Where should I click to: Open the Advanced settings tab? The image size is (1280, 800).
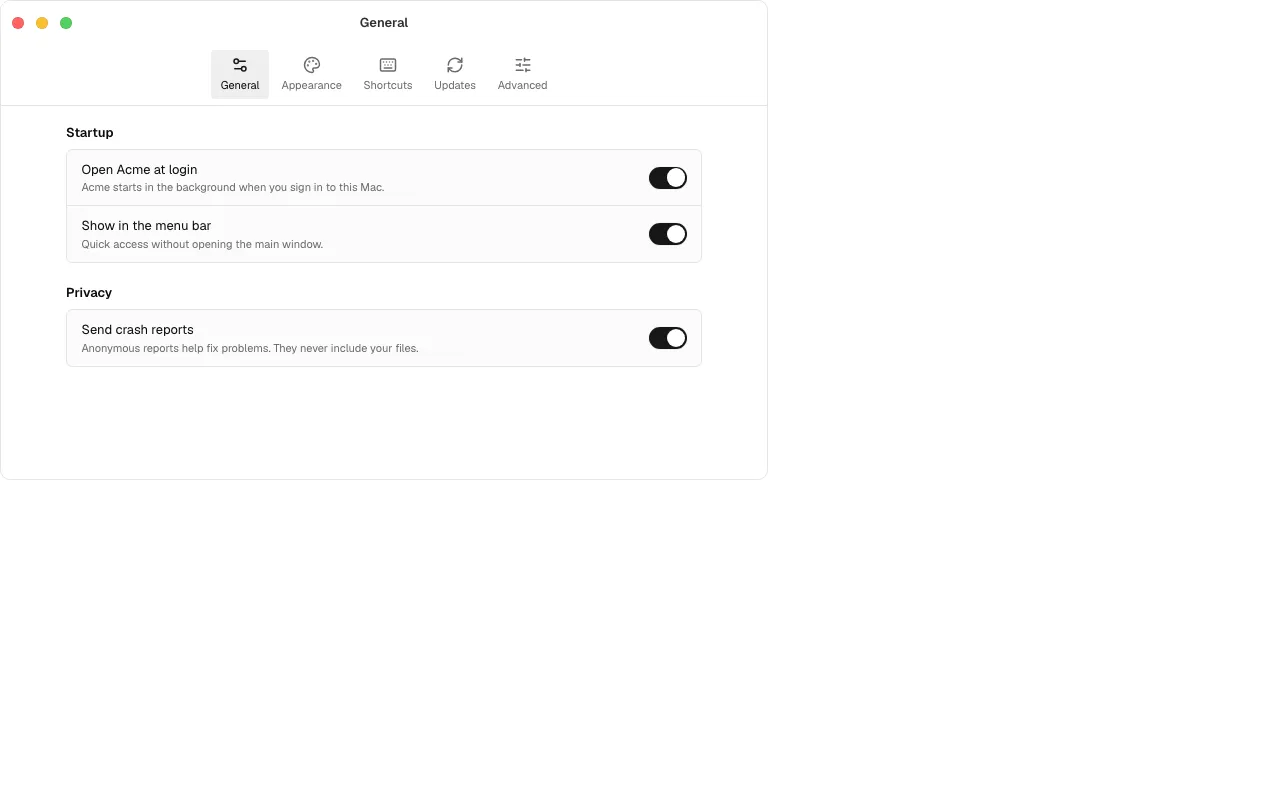point(523,75)
